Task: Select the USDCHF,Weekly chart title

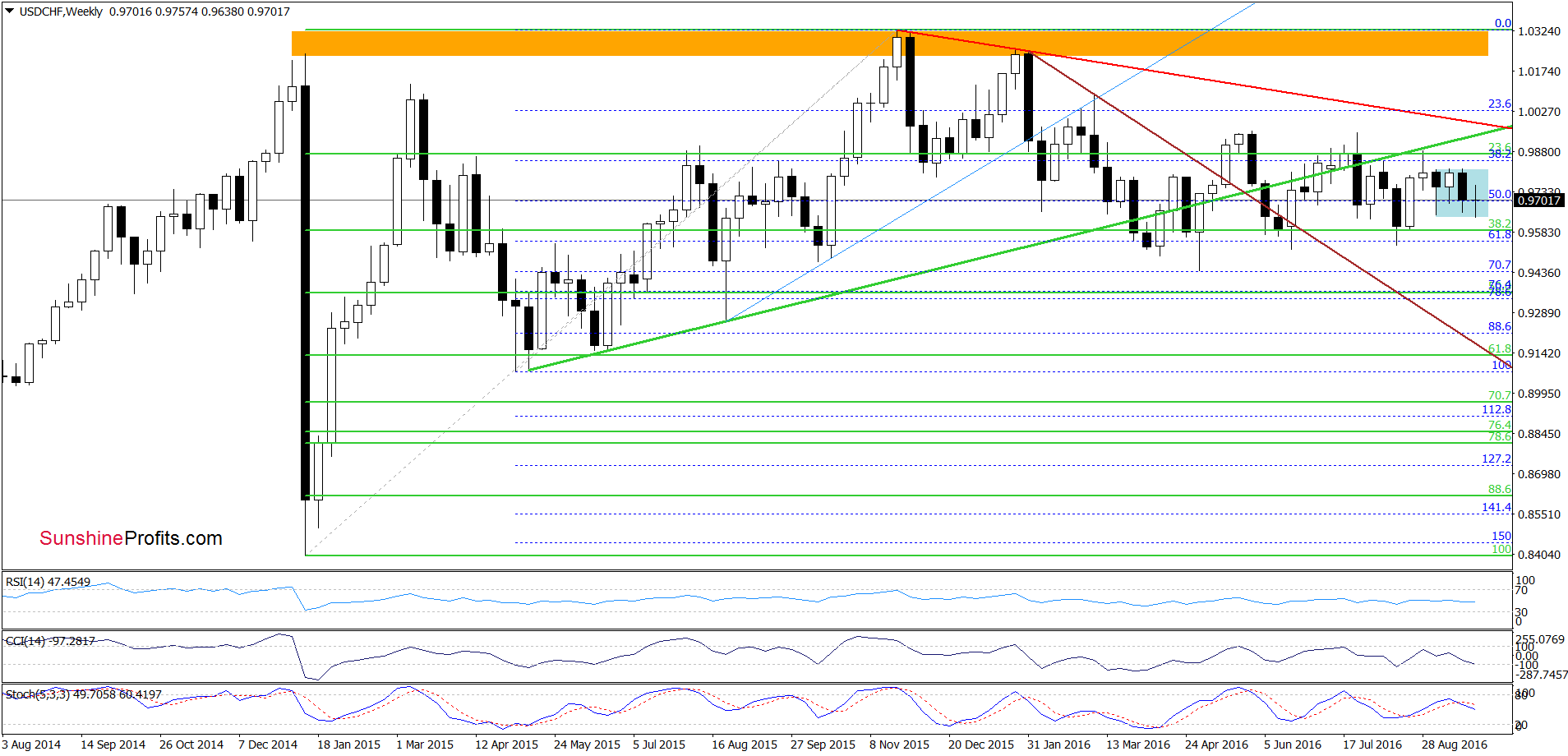Action: pos(61,12)
